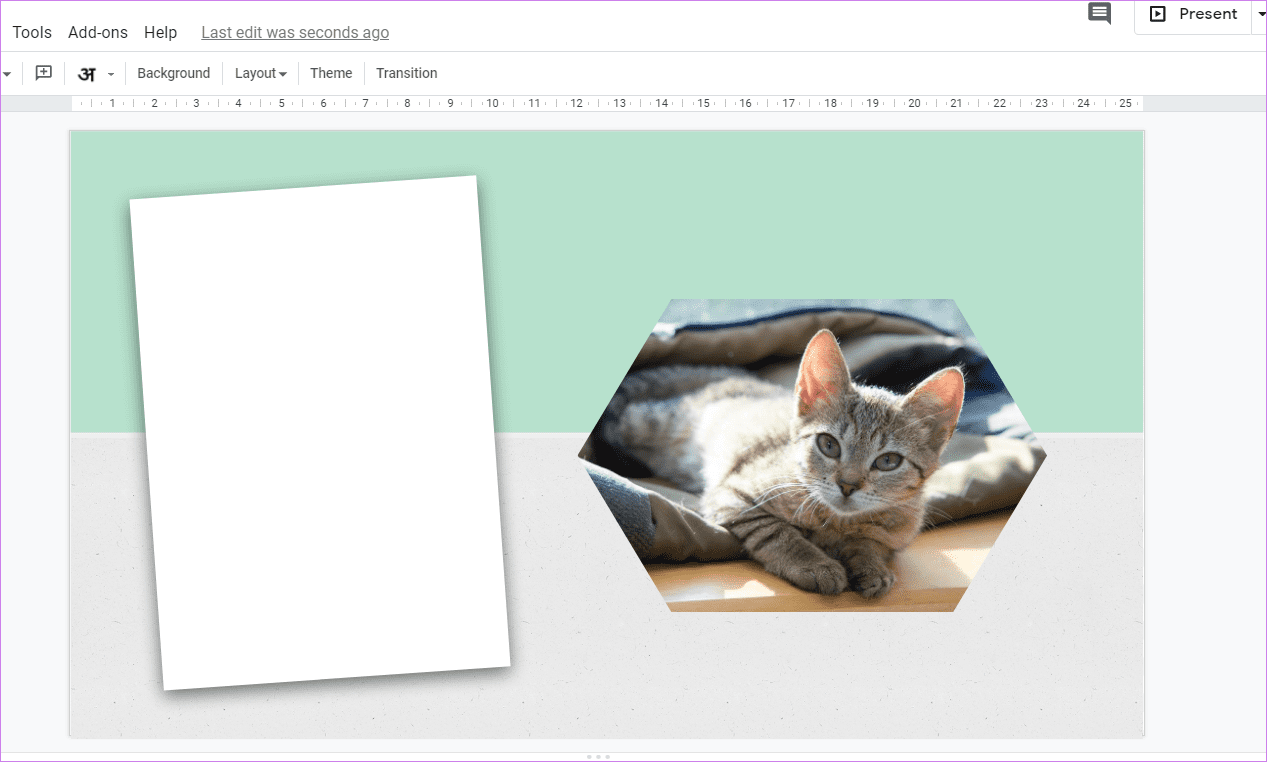The width and height of the screenshot is (1267, 762).
Task: Click the Transition button
Action: coord(406,73)
